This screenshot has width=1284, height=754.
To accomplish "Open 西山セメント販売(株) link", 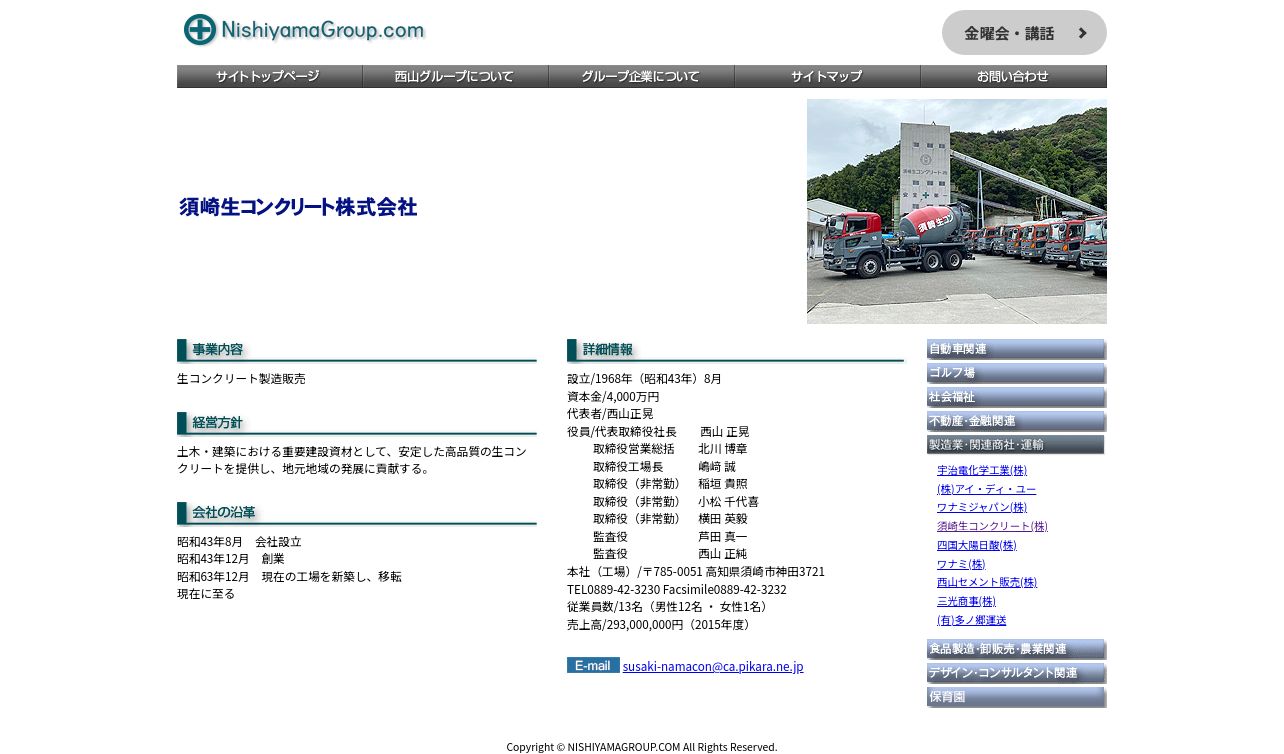I will coord(987,583).
